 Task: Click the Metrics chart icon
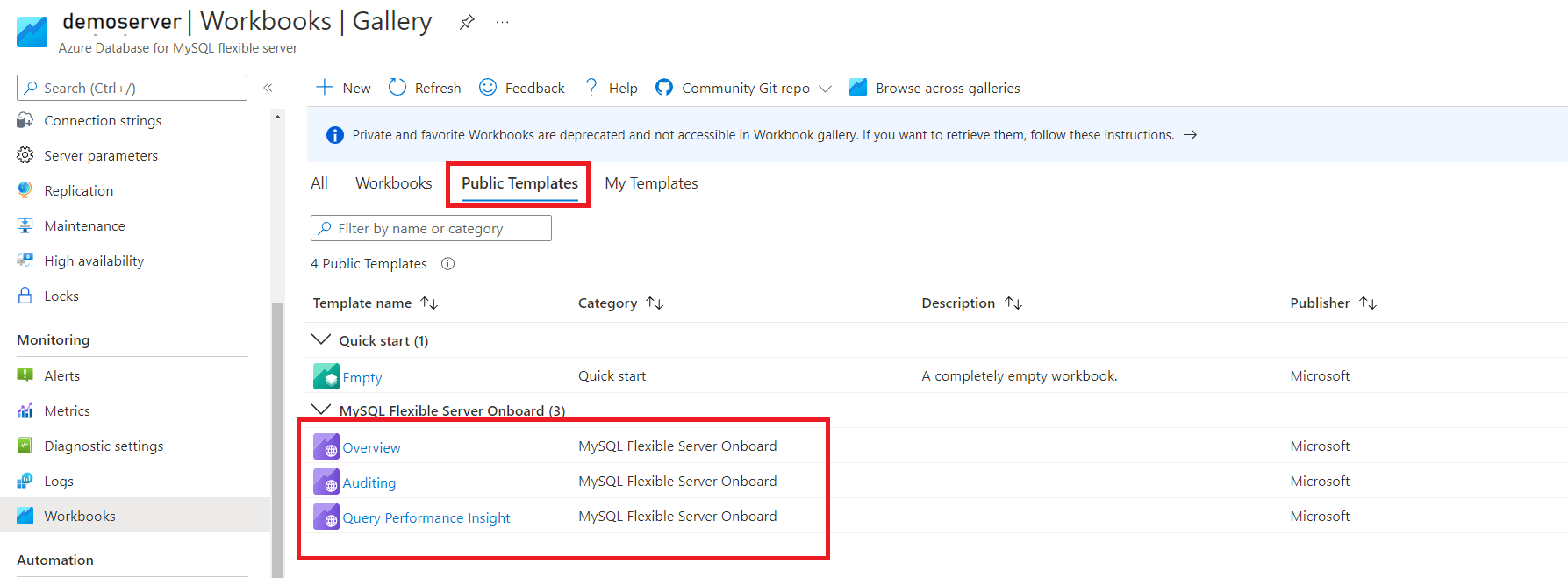pos(25,410)
